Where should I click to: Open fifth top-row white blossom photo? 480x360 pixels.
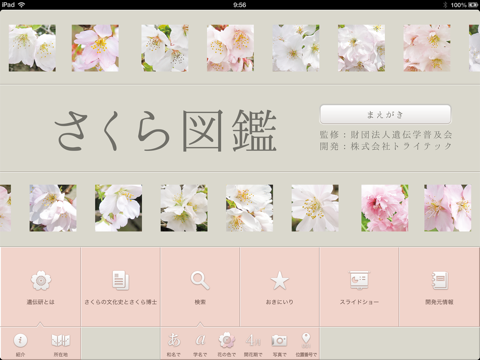296,48
